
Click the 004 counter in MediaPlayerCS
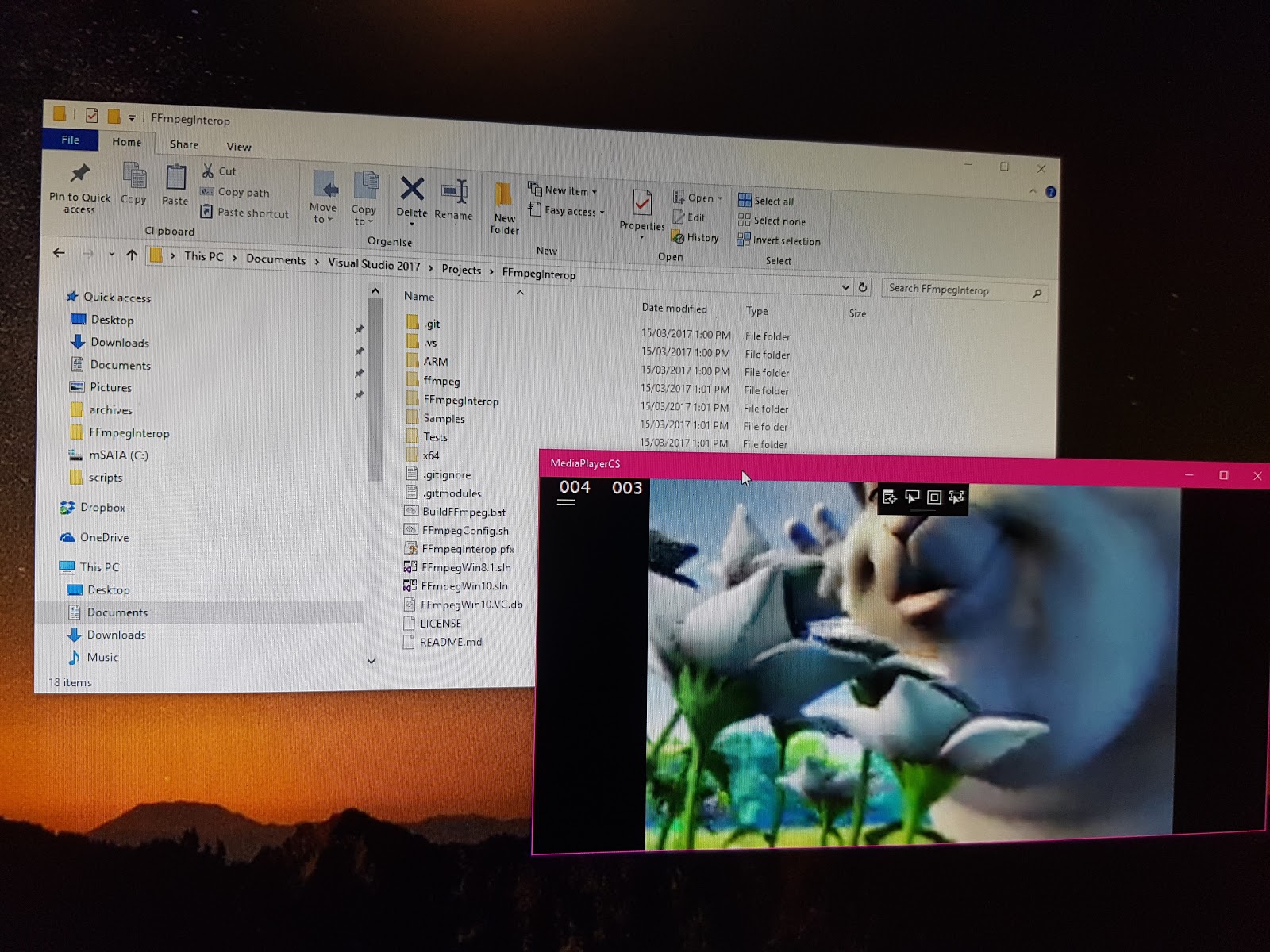point(575,487)
